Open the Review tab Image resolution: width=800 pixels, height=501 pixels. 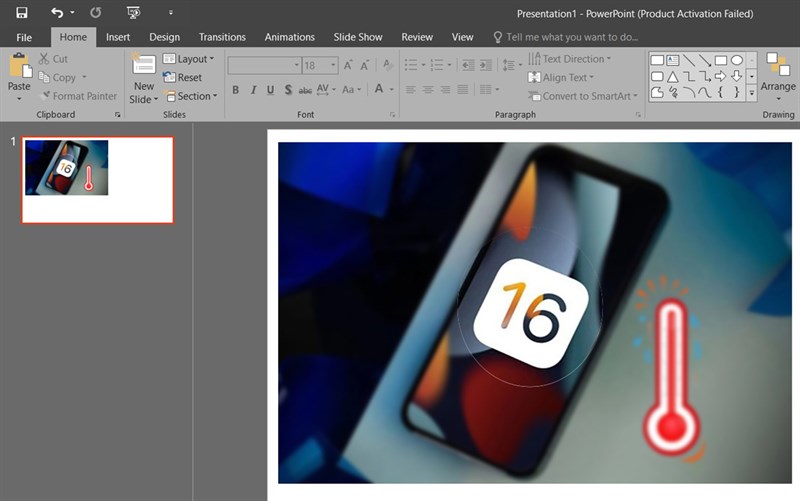pos(417,37)
